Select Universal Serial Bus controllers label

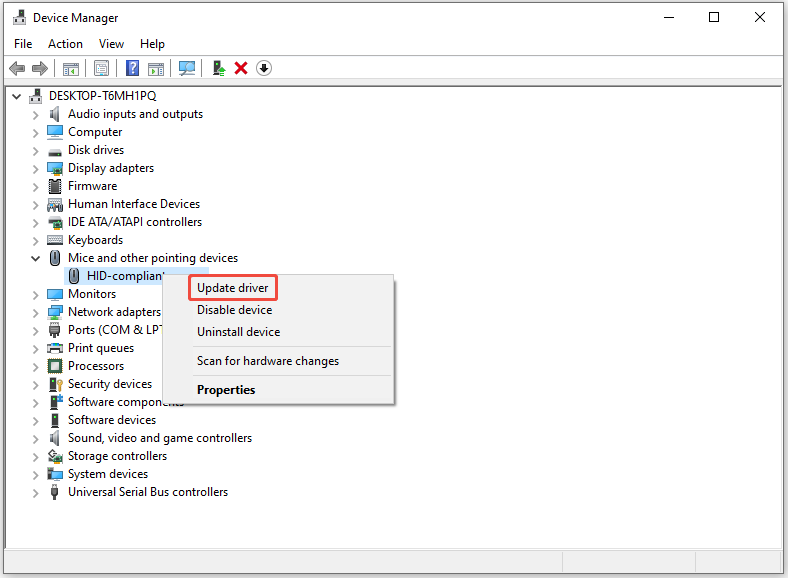[x=148, y=492]
